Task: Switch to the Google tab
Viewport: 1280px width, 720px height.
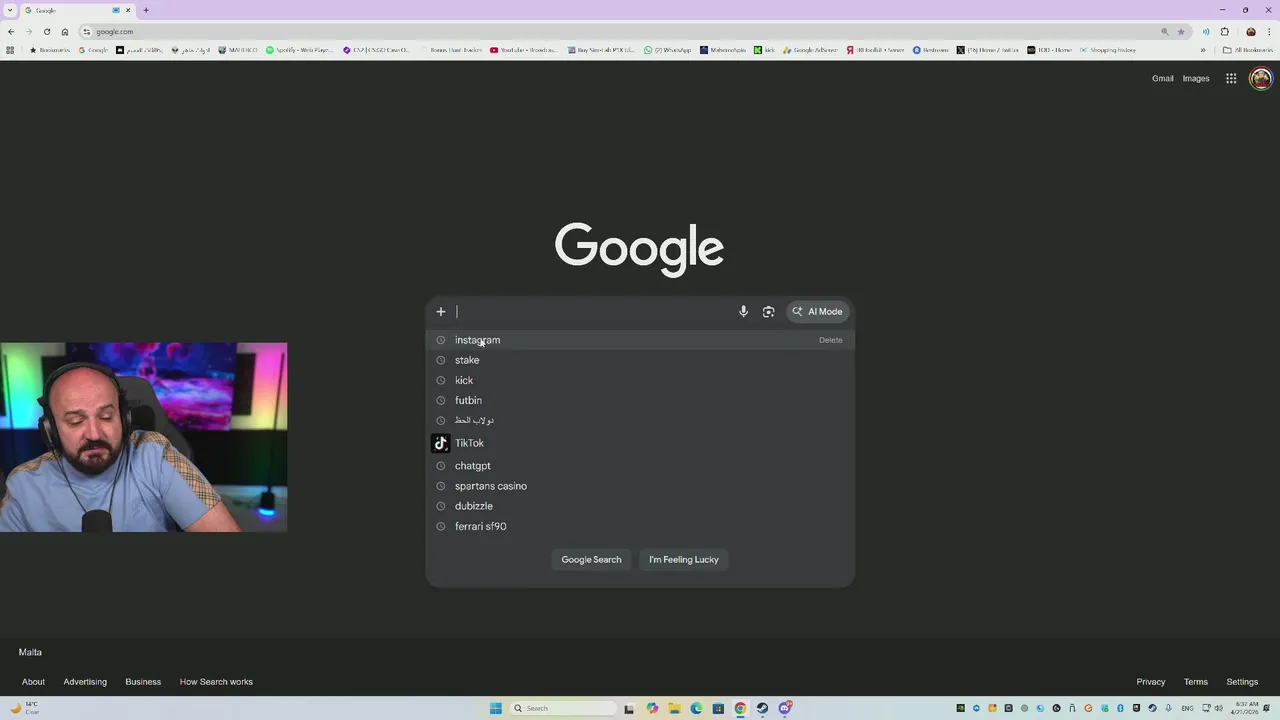Action: (x=78, y=10)
